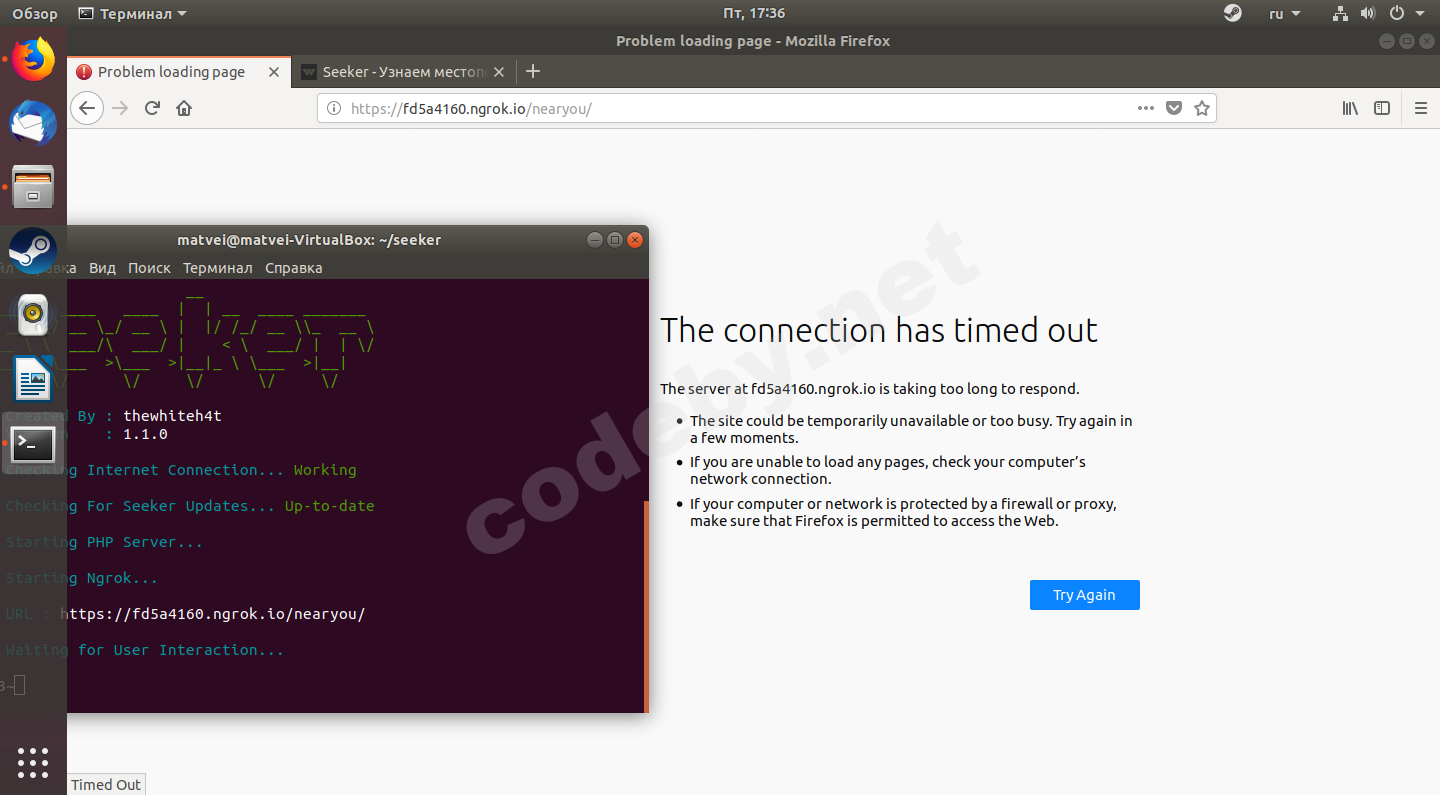This screenshot has width=1440, height=795.
Task: Open Rhythmbox speaker icon in the dock
Action: 33,315
